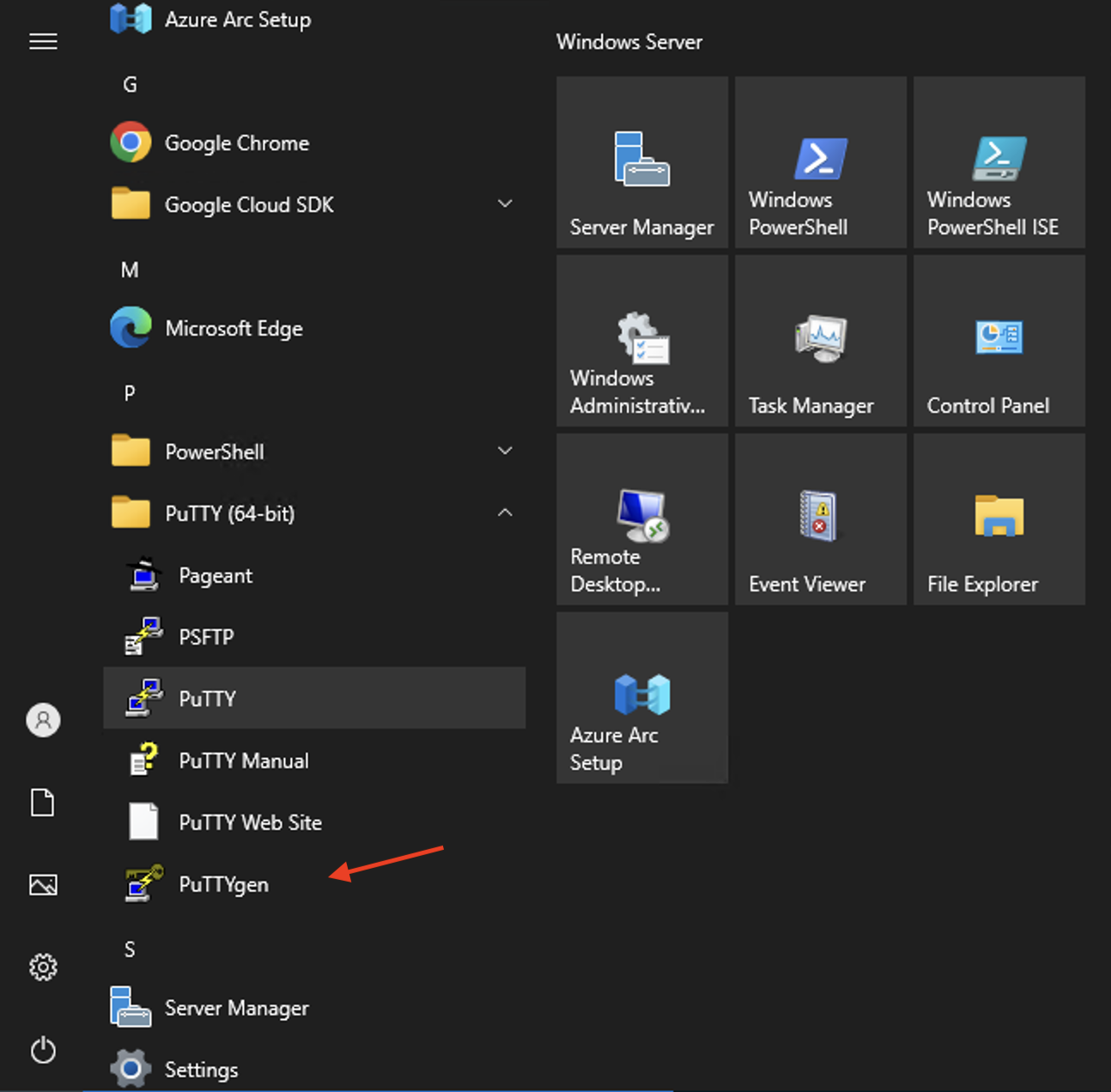Open Pictures from the sidebar
This screenshot has width=1111, height=1092.
click(43, 884)
